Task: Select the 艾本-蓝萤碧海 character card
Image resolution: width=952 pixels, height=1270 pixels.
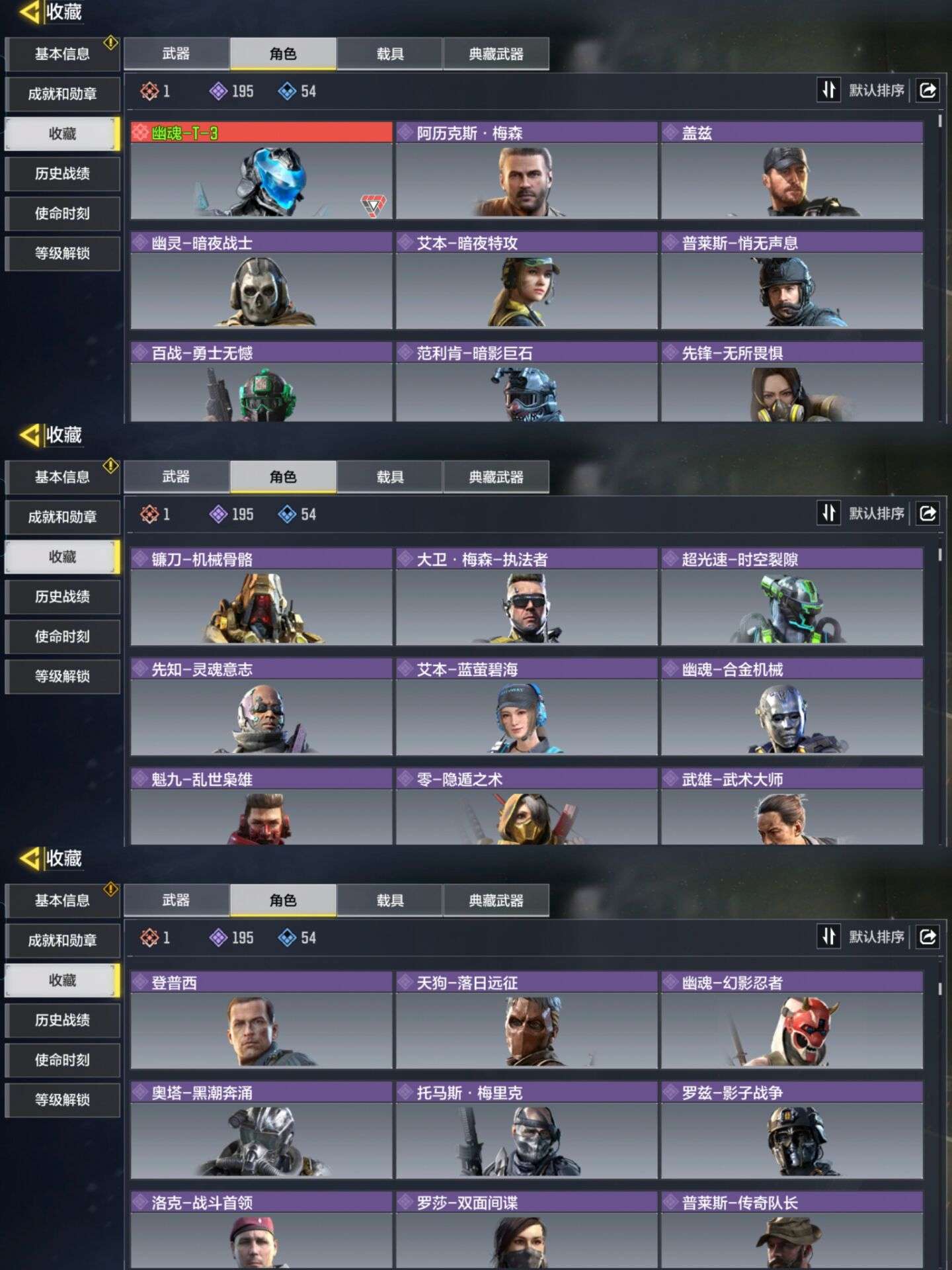Action: [527, 706]
